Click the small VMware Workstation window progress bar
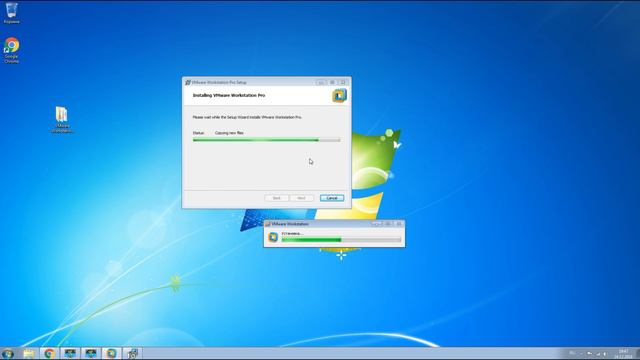Viewport: 640px width, 360px height. 341,240
